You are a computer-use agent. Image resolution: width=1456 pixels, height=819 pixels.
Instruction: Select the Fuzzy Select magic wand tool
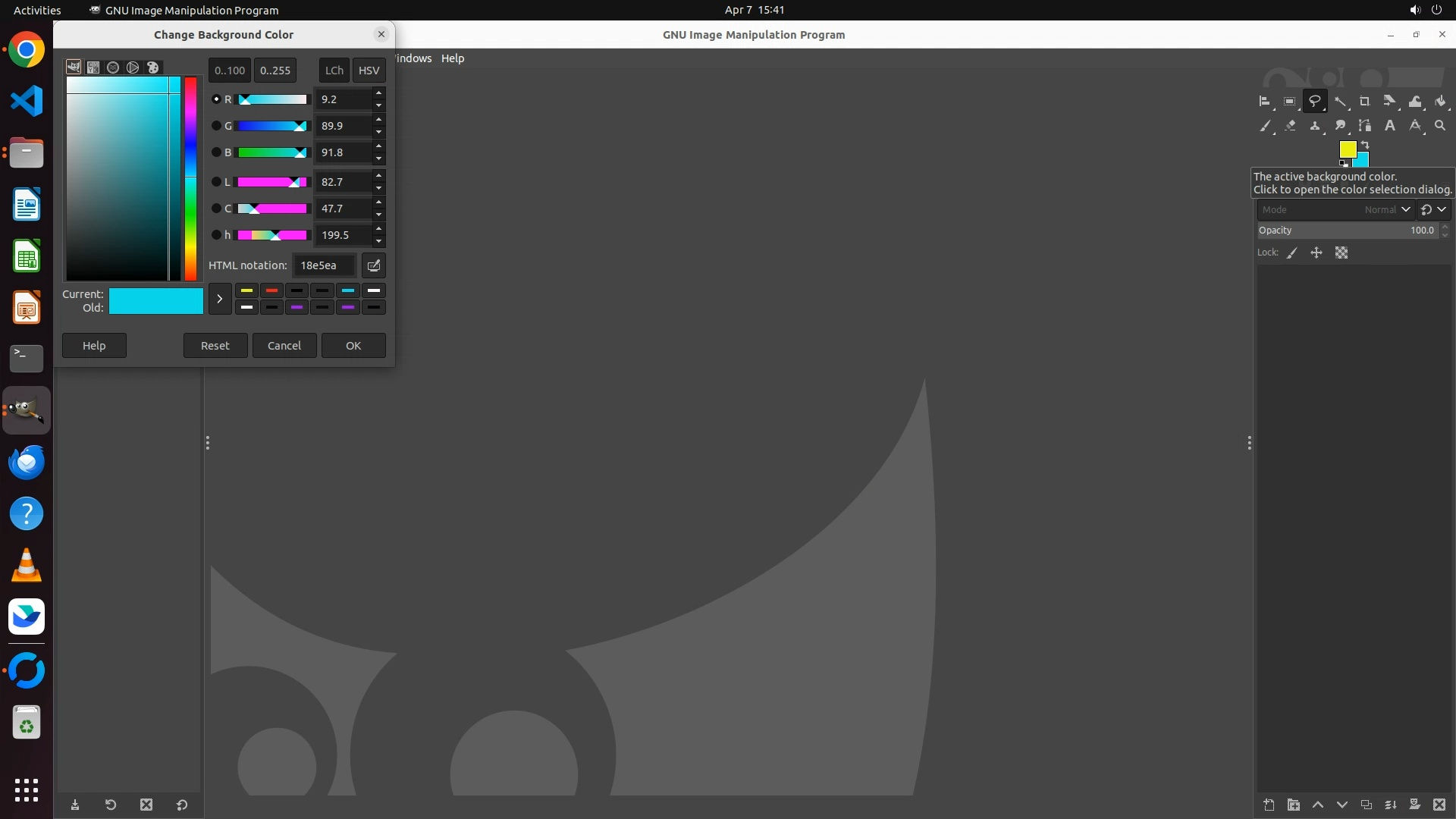coord(1340,102)
